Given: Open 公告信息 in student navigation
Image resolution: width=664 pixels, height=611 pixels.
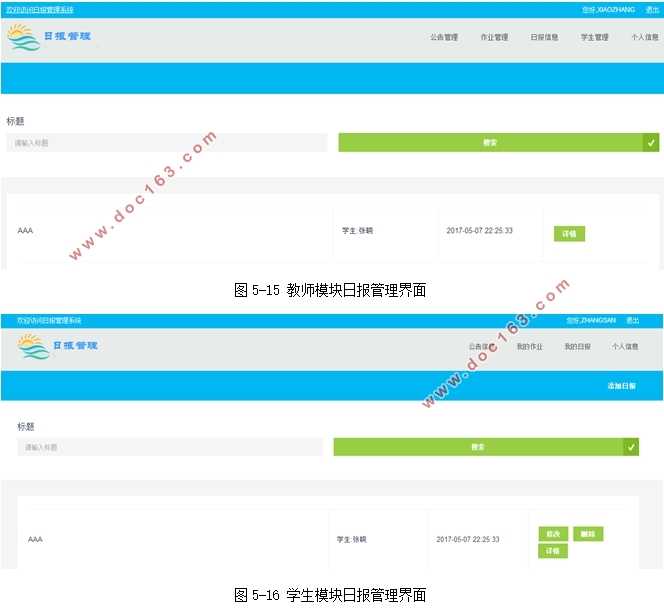Looking at the screenshot, I should click(482, 346).
